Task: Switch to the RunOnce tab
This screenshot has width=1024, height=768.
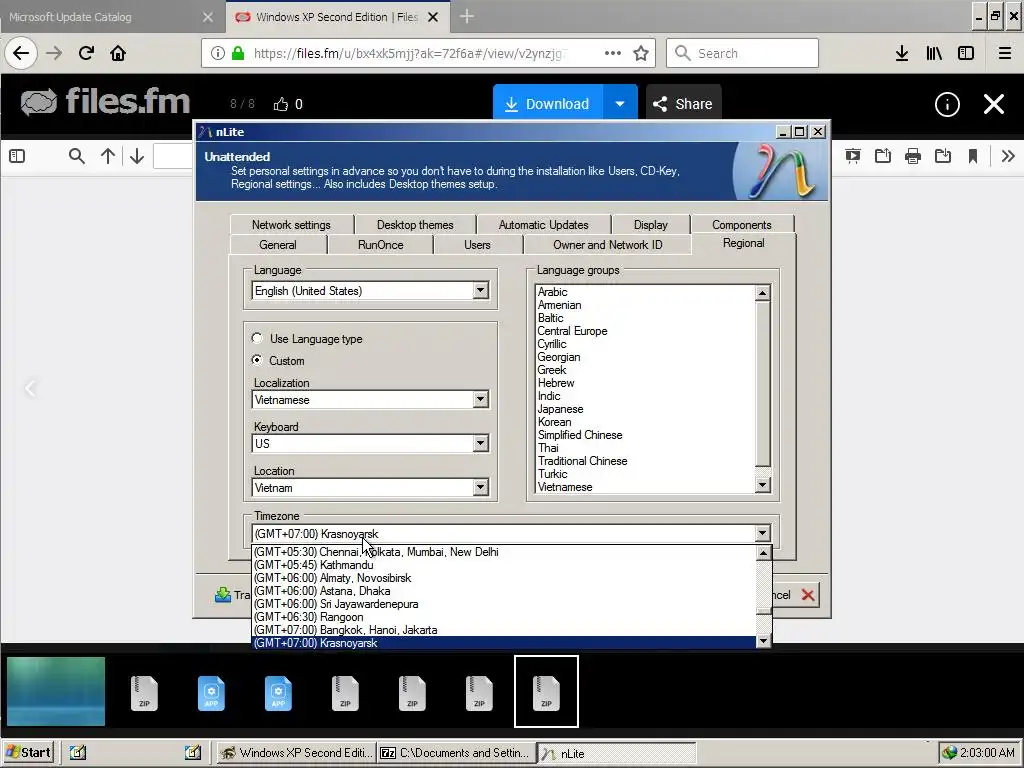Action: (381, 245)
